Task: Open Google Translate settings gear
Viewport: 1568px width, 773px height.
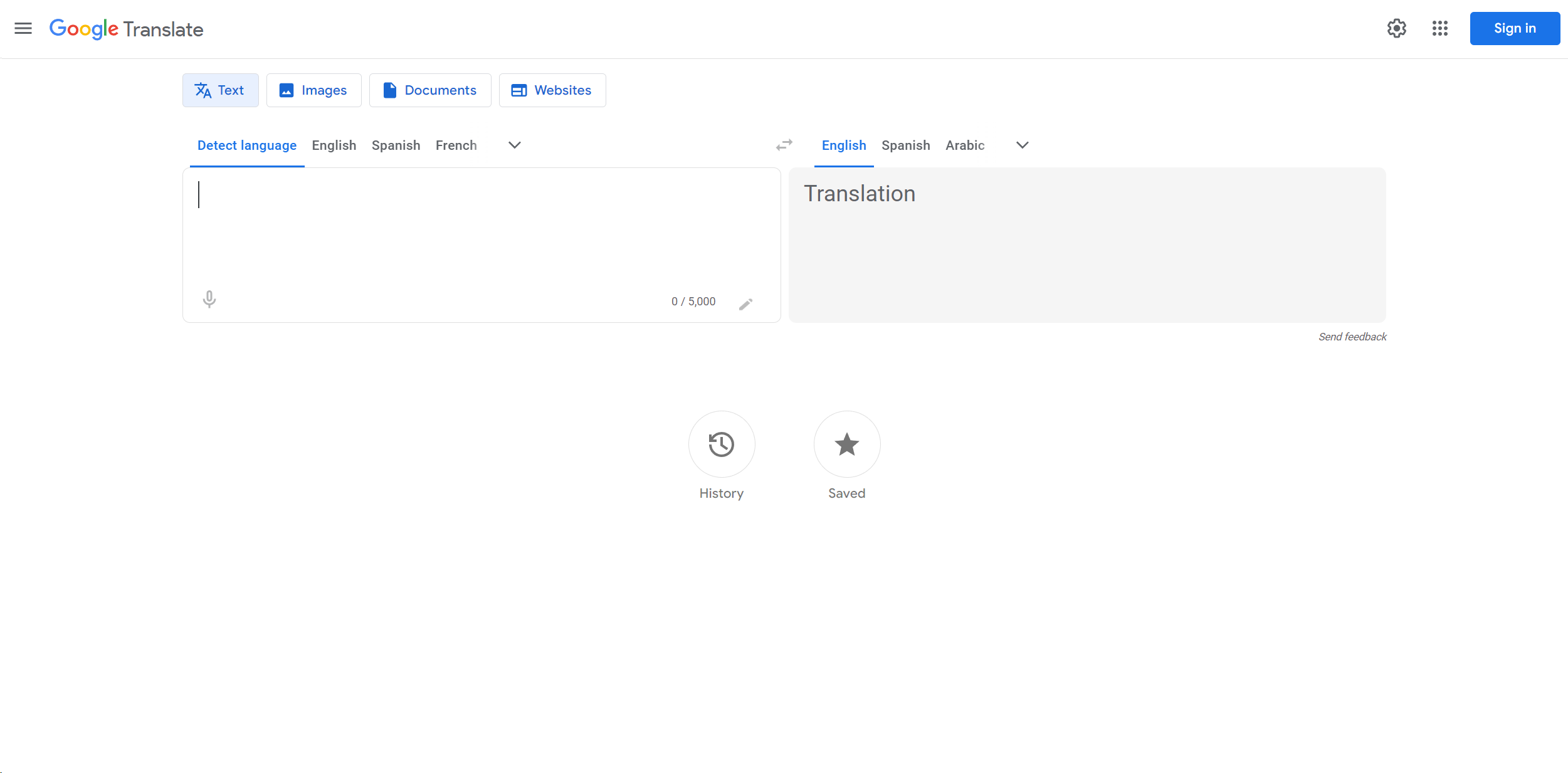Action: tap(1397, 29)
